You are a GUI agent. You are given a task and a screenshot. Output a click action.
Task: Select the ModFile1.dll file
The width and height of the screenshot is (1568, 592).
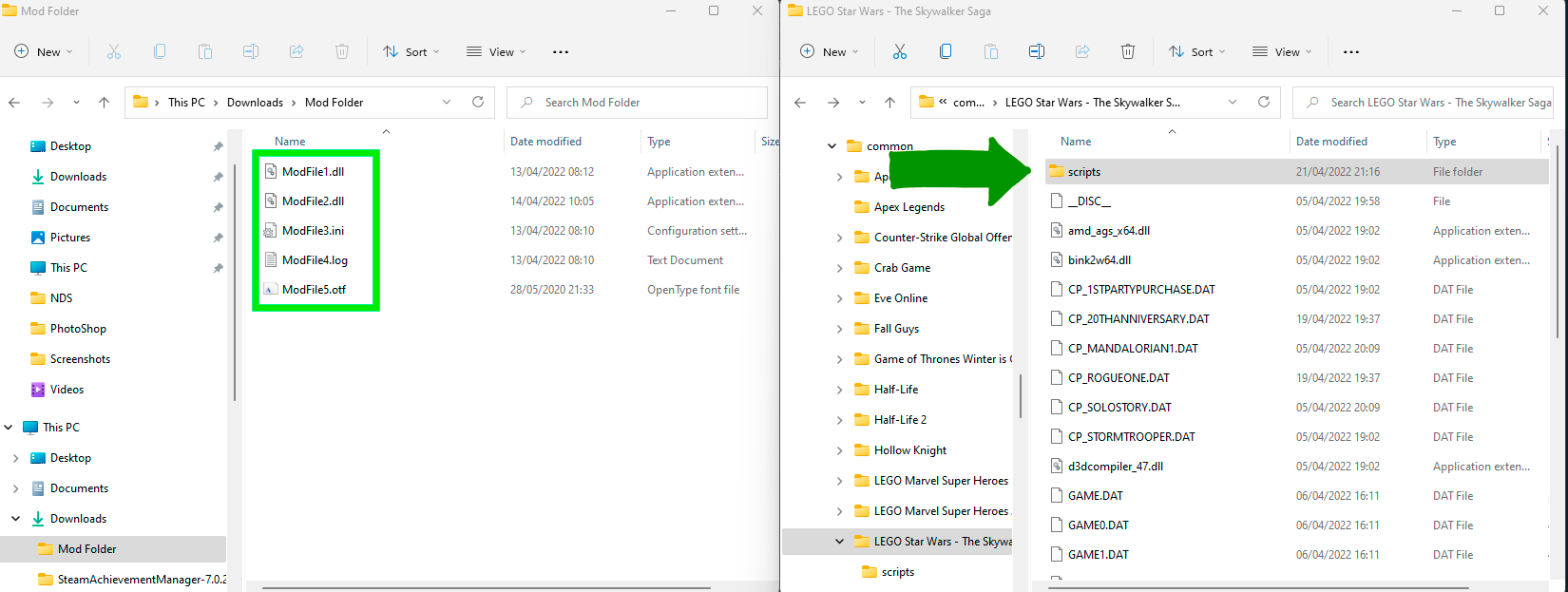coord(313,172)
